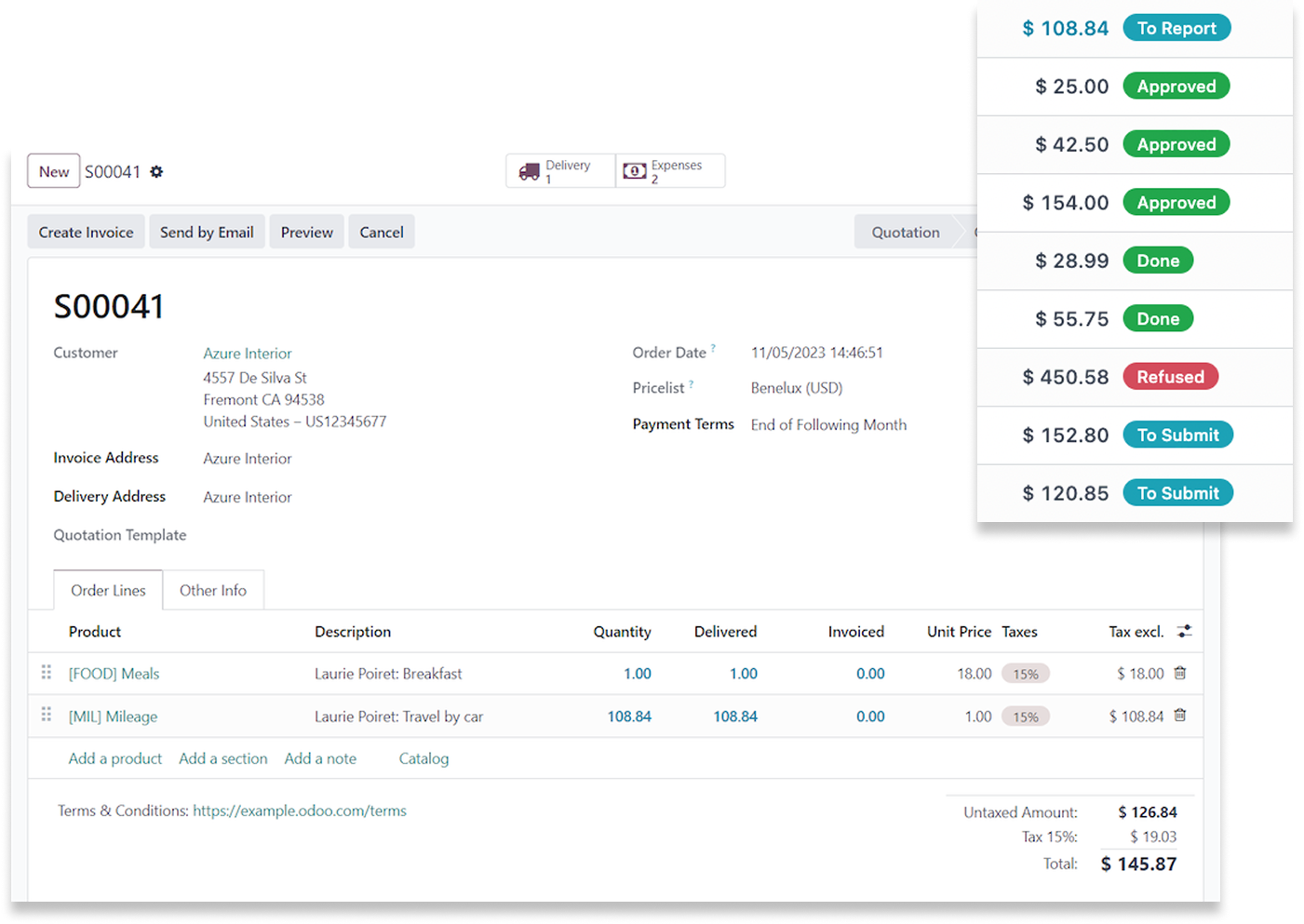Delete the Mileage order line
The width and height of the screenshot is (1304, 924).
pos(1180,716)
